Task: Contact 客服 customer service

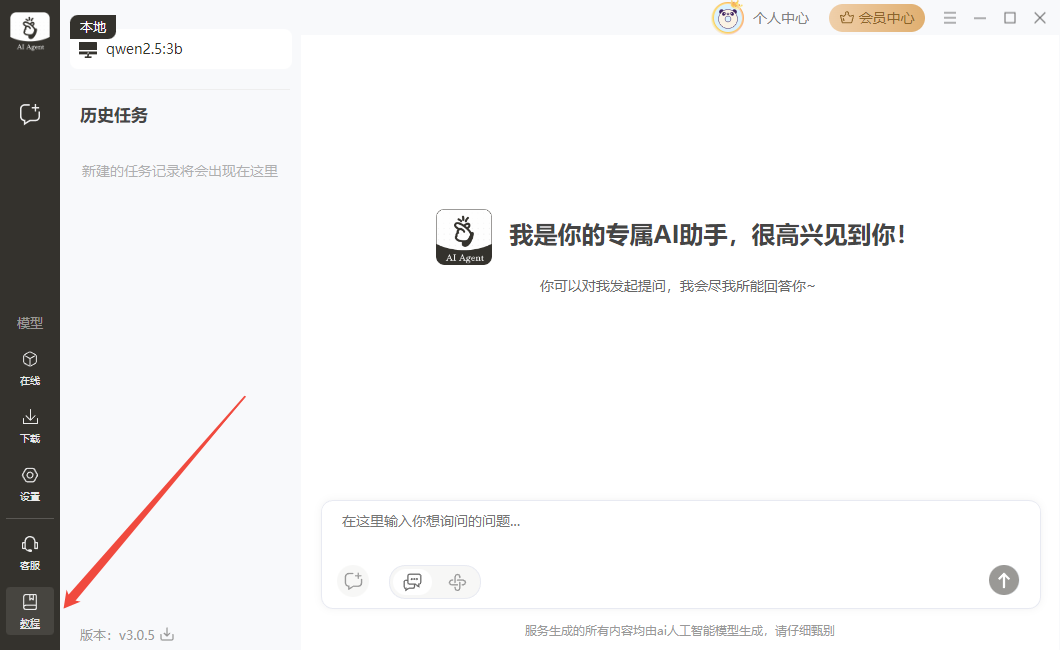Action: point(30,552)
